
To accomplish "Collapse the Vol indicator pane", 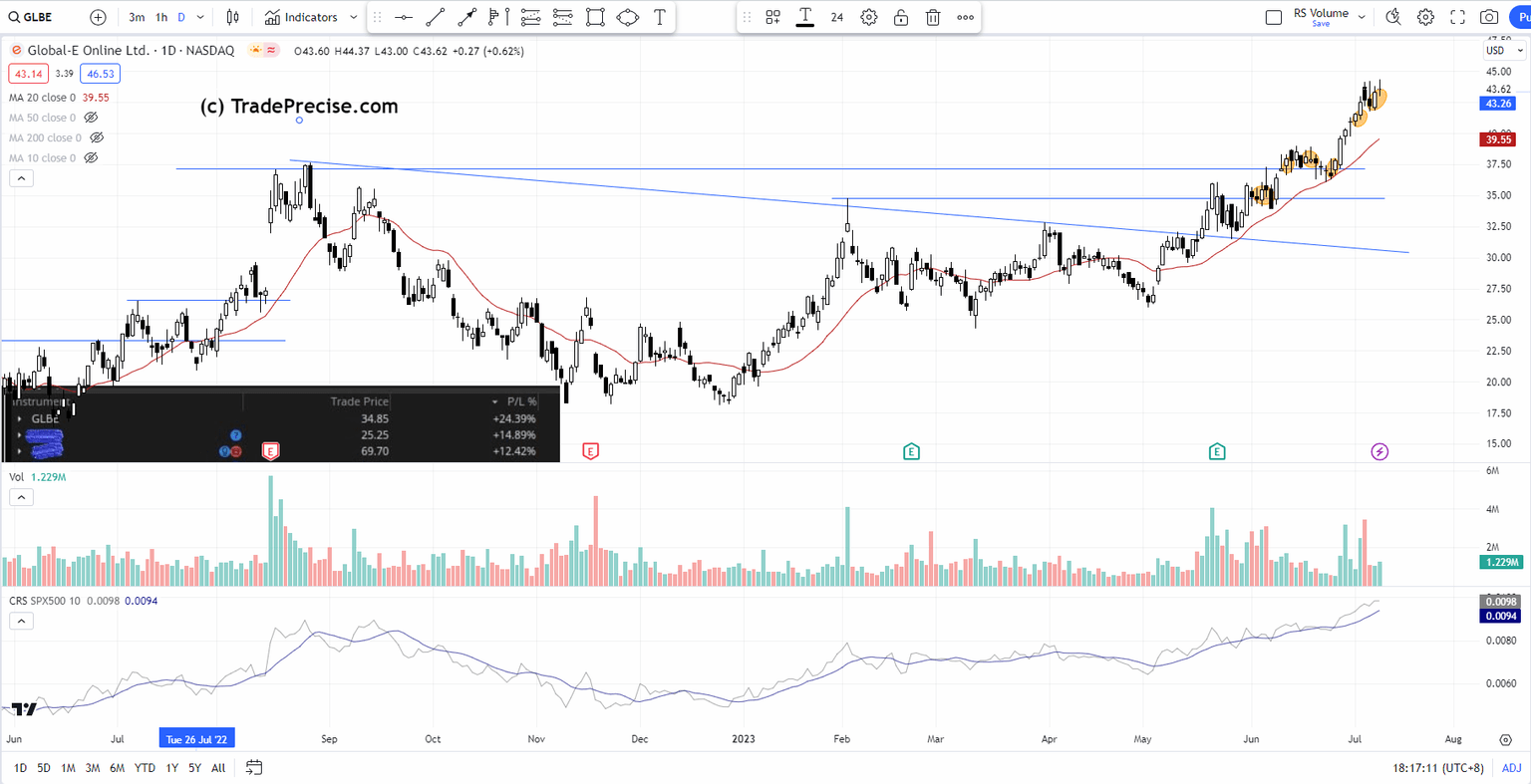I will [x=21, y=497].
